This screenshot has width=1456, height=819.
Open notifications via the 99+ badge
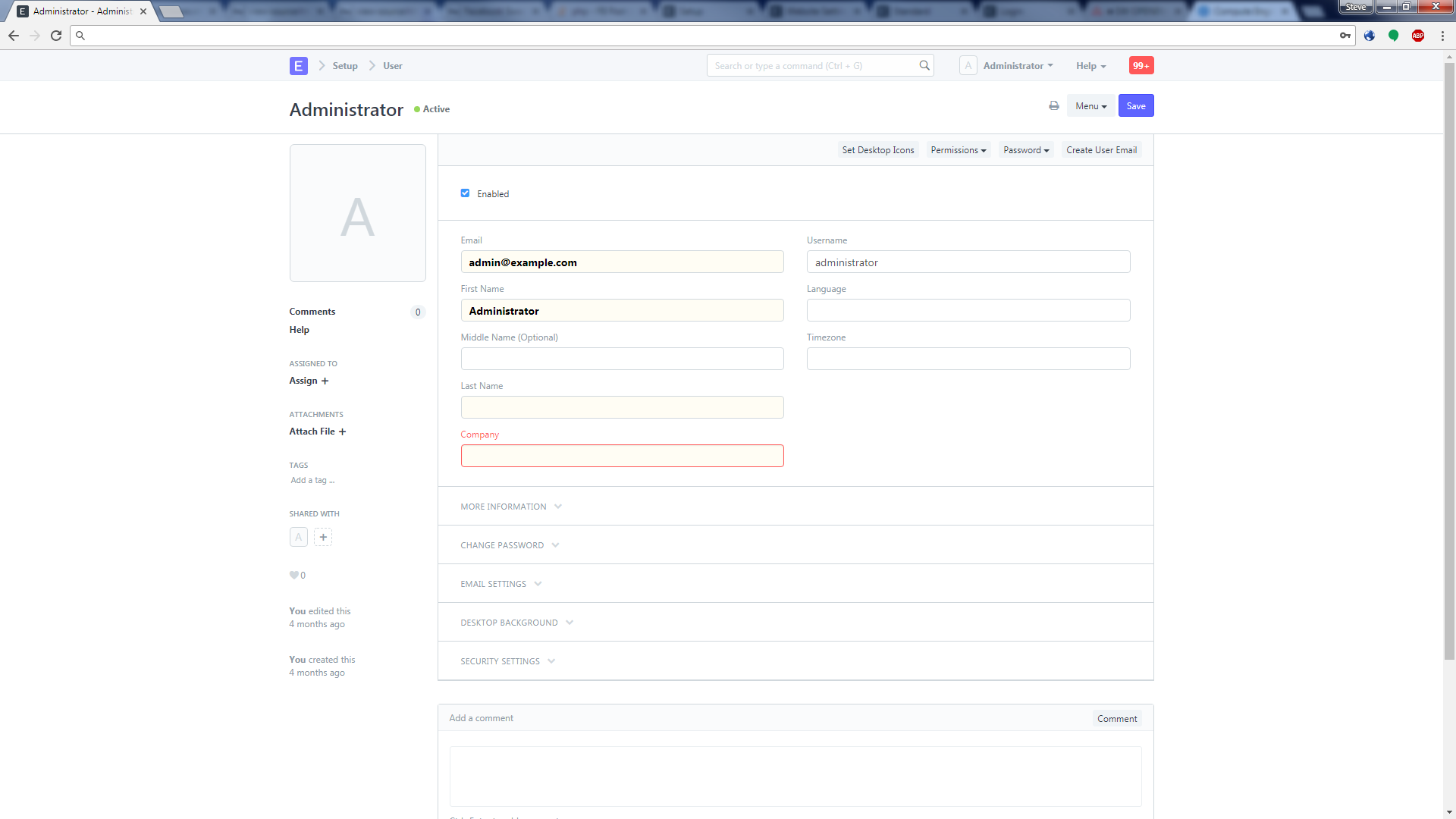point(1141,65)
